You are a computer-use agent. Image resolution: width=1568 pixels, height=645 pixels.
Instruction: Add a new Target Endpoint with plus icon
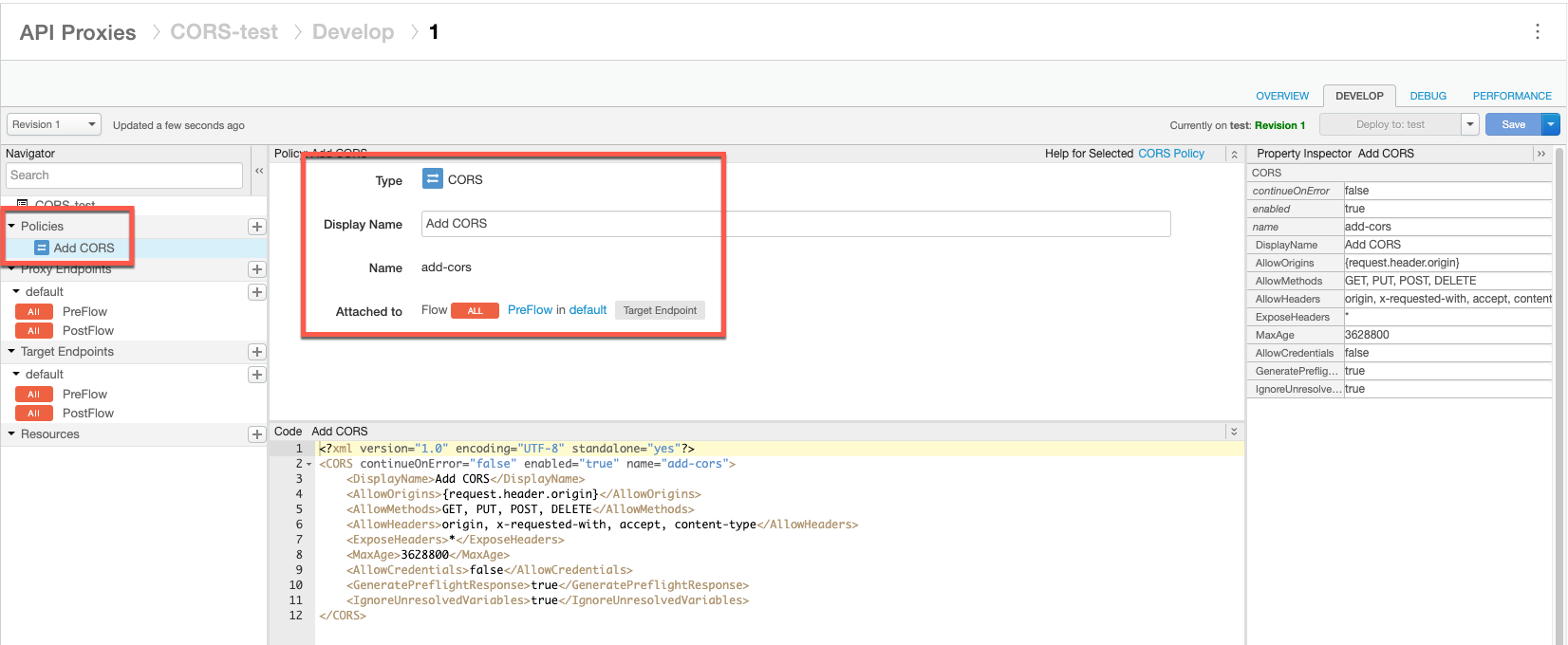point(257,352)
